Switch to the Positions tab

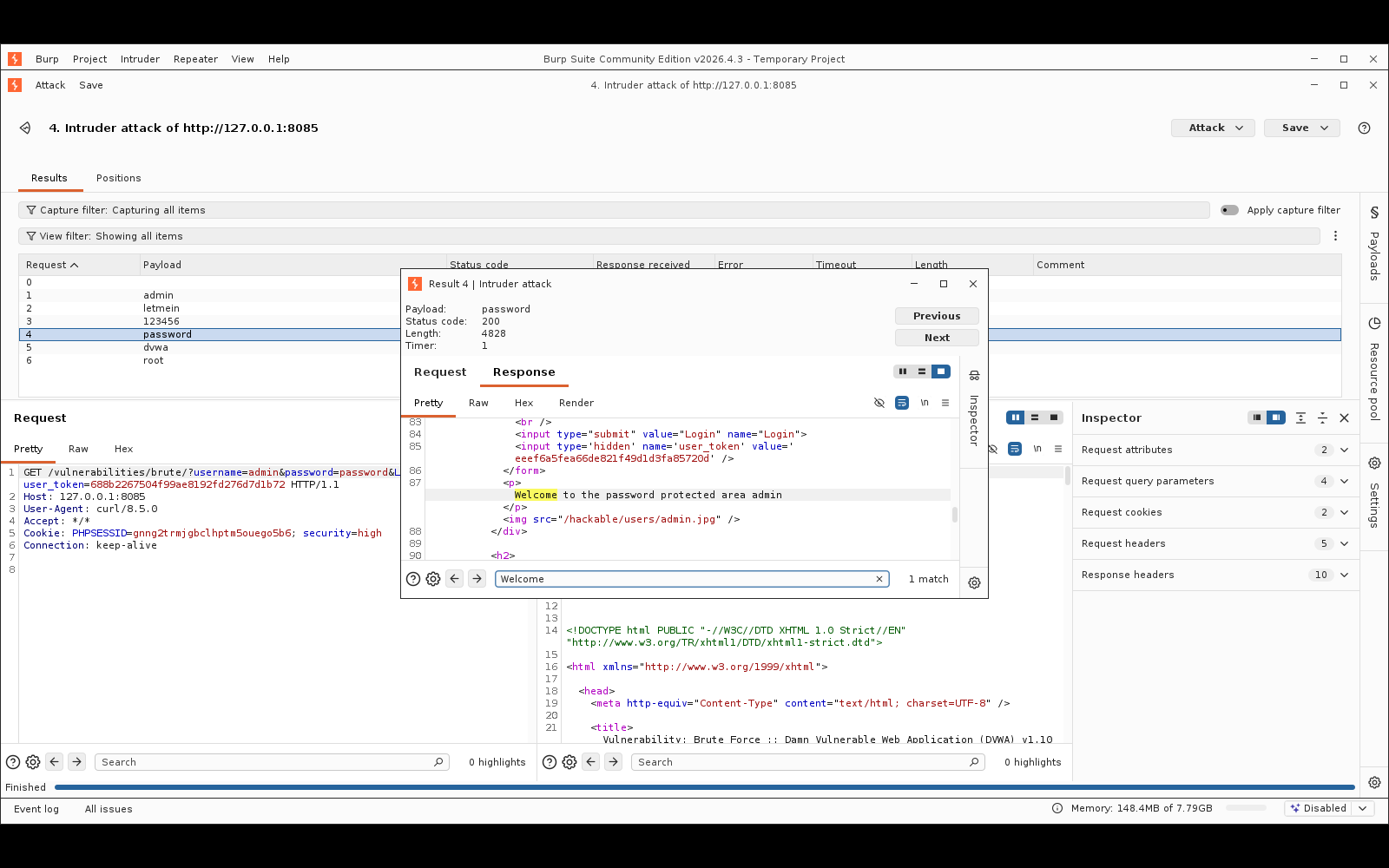118,178
